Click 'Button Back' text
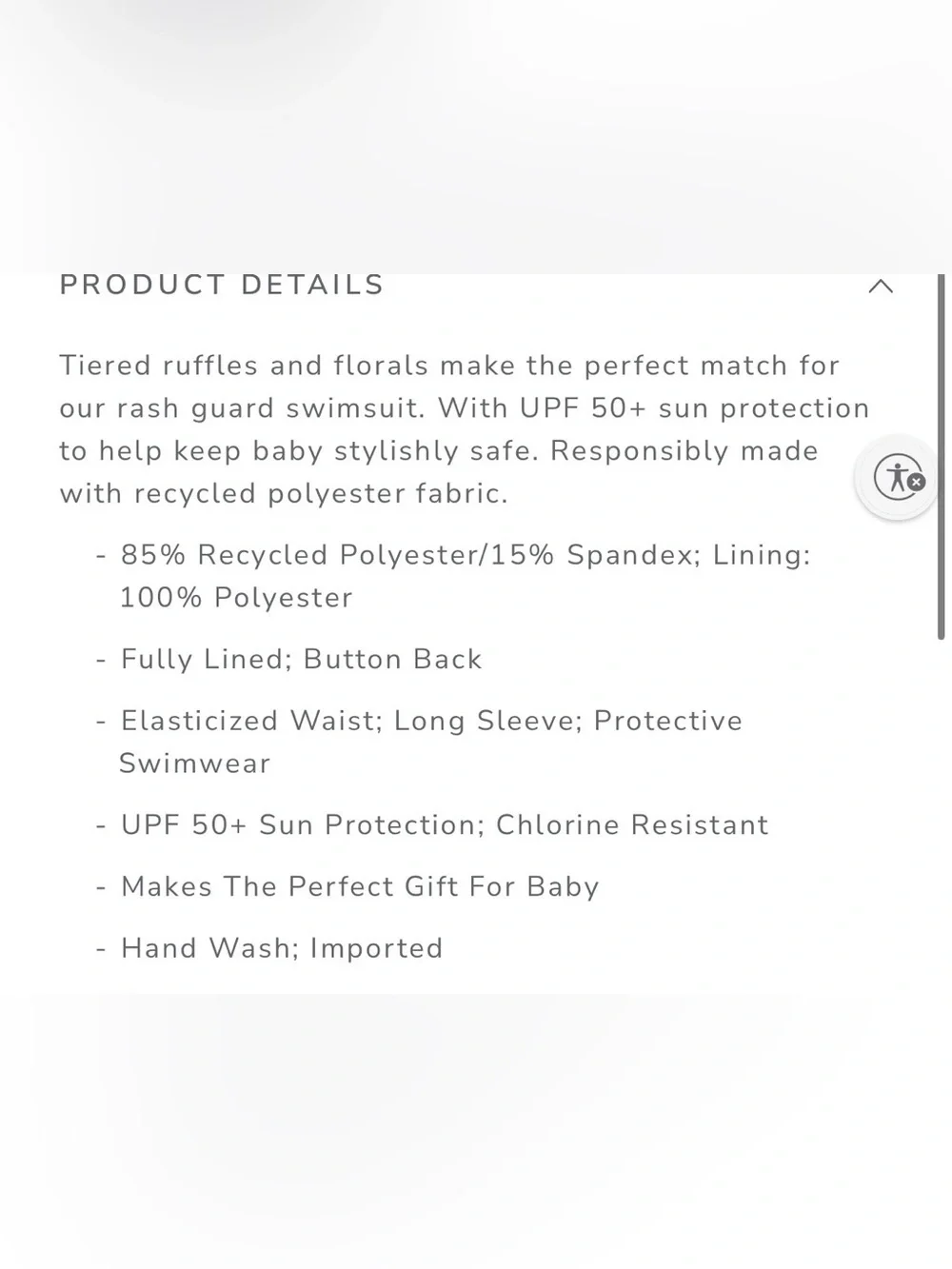 pos(393,660)
